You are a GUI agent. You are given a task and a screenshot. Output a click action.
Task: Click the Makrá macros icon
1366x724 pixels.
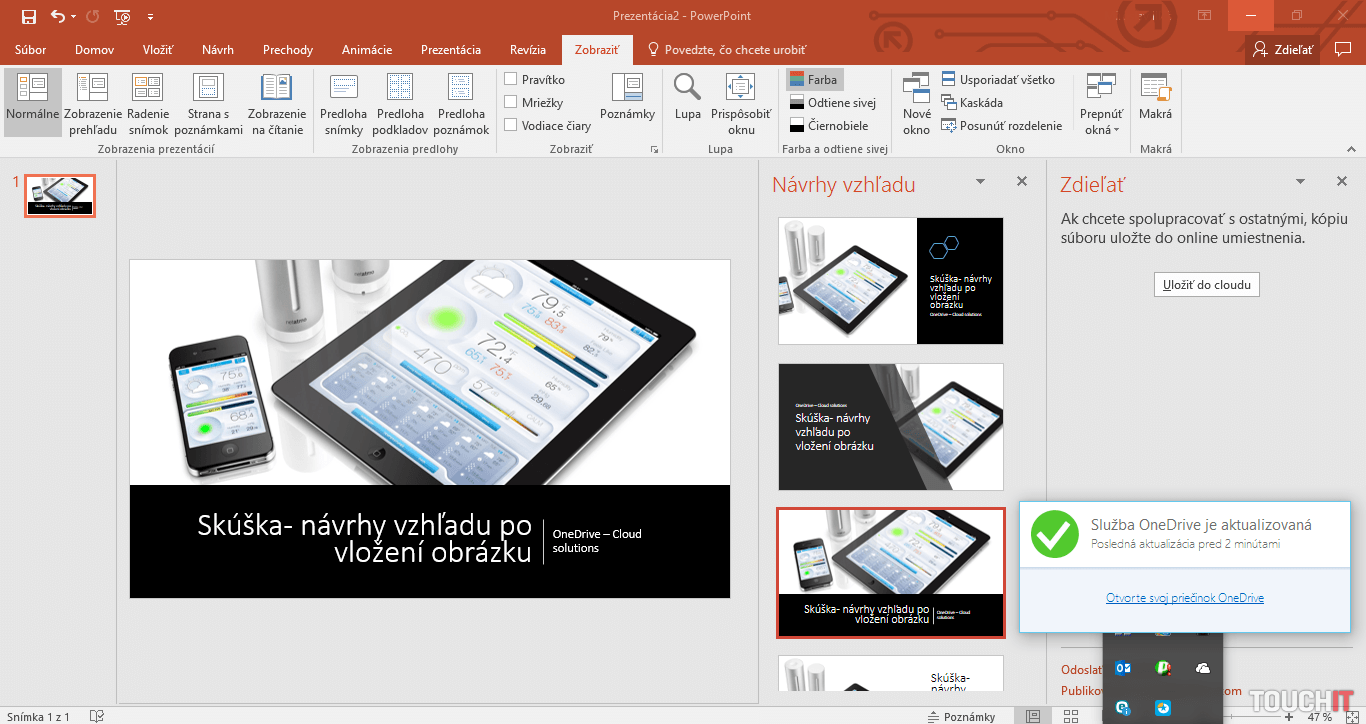click(1155, 89)
